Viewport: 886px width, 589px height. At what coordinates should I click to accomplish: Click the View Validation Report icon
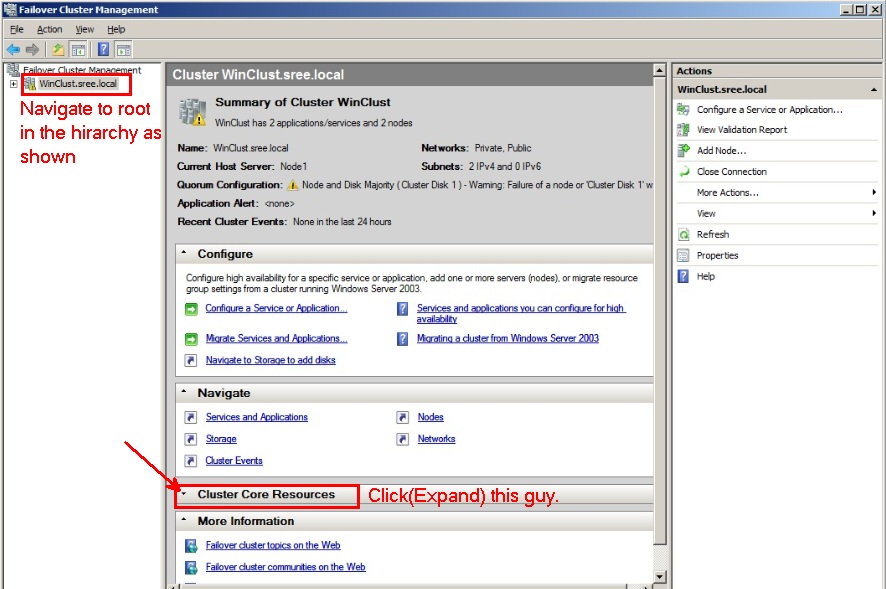[x=684, y=130]
